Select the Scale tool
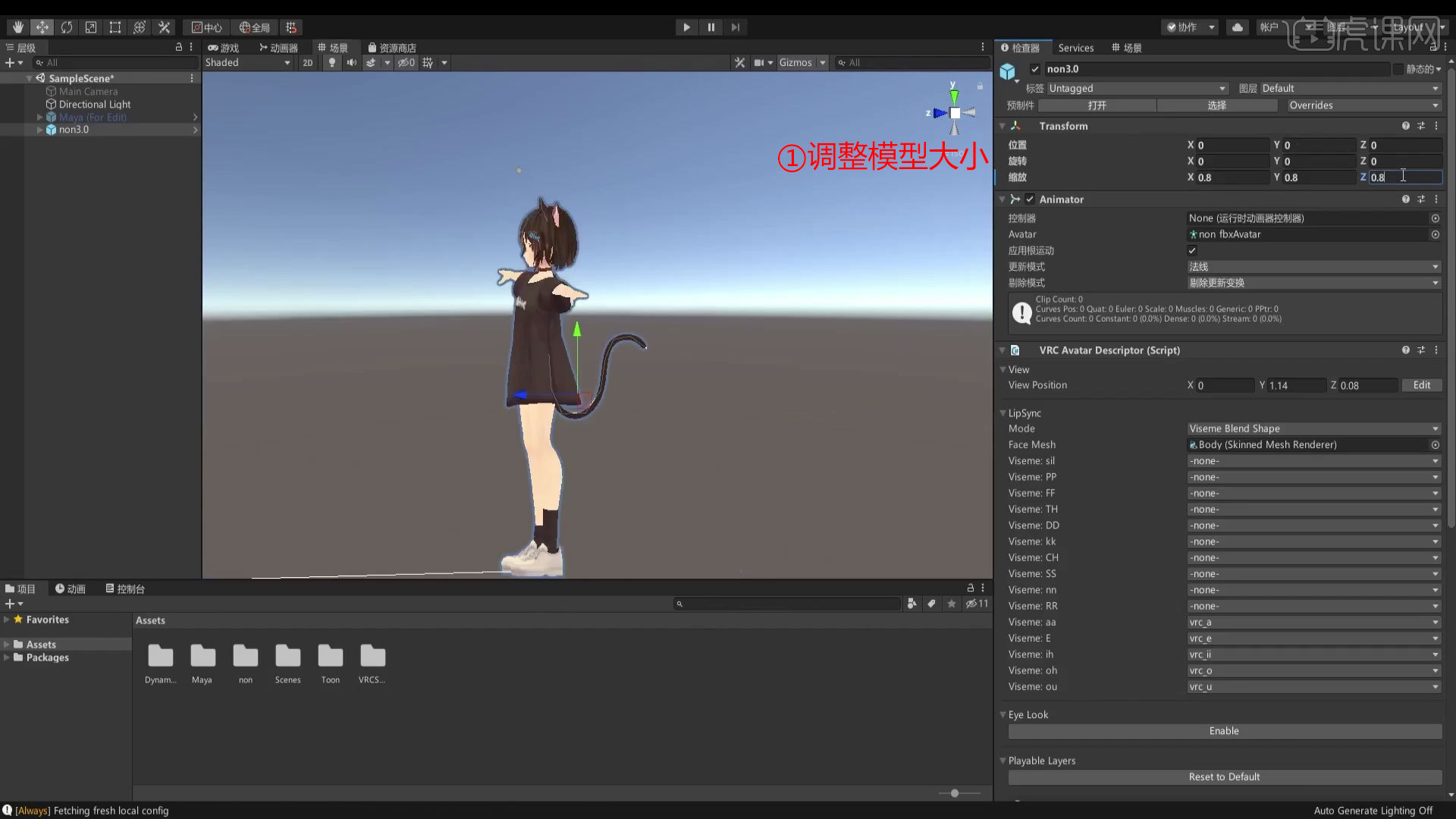The image size is (1456, 819). click(91, 27)
